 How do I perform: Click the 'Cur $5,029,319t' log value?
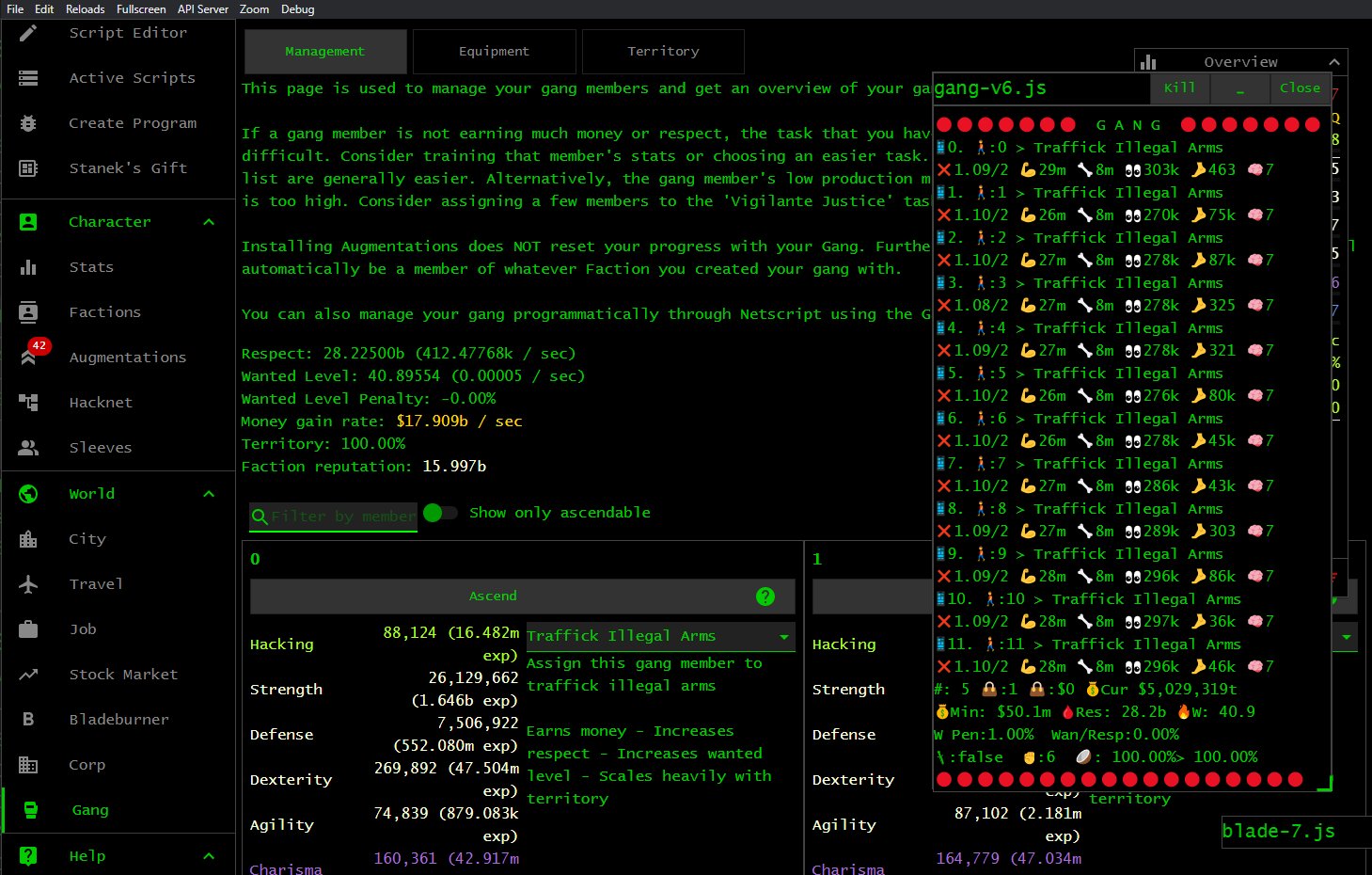1169,690
